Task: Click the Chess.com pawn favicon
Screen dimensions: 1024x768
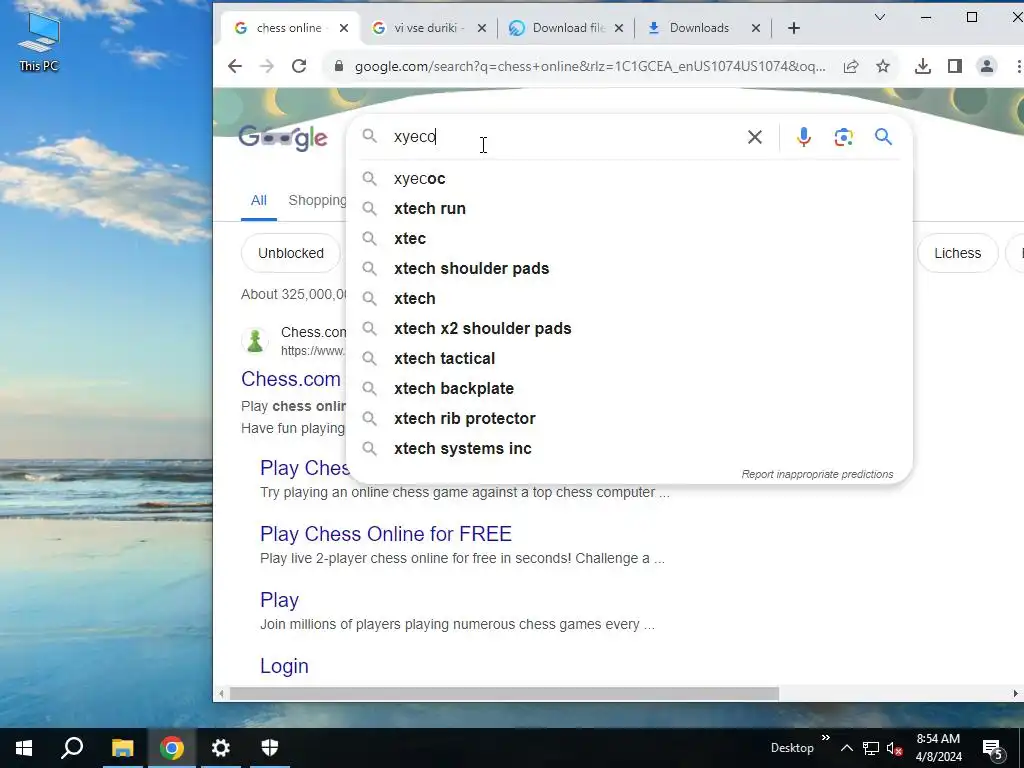Action: point(255,340)
